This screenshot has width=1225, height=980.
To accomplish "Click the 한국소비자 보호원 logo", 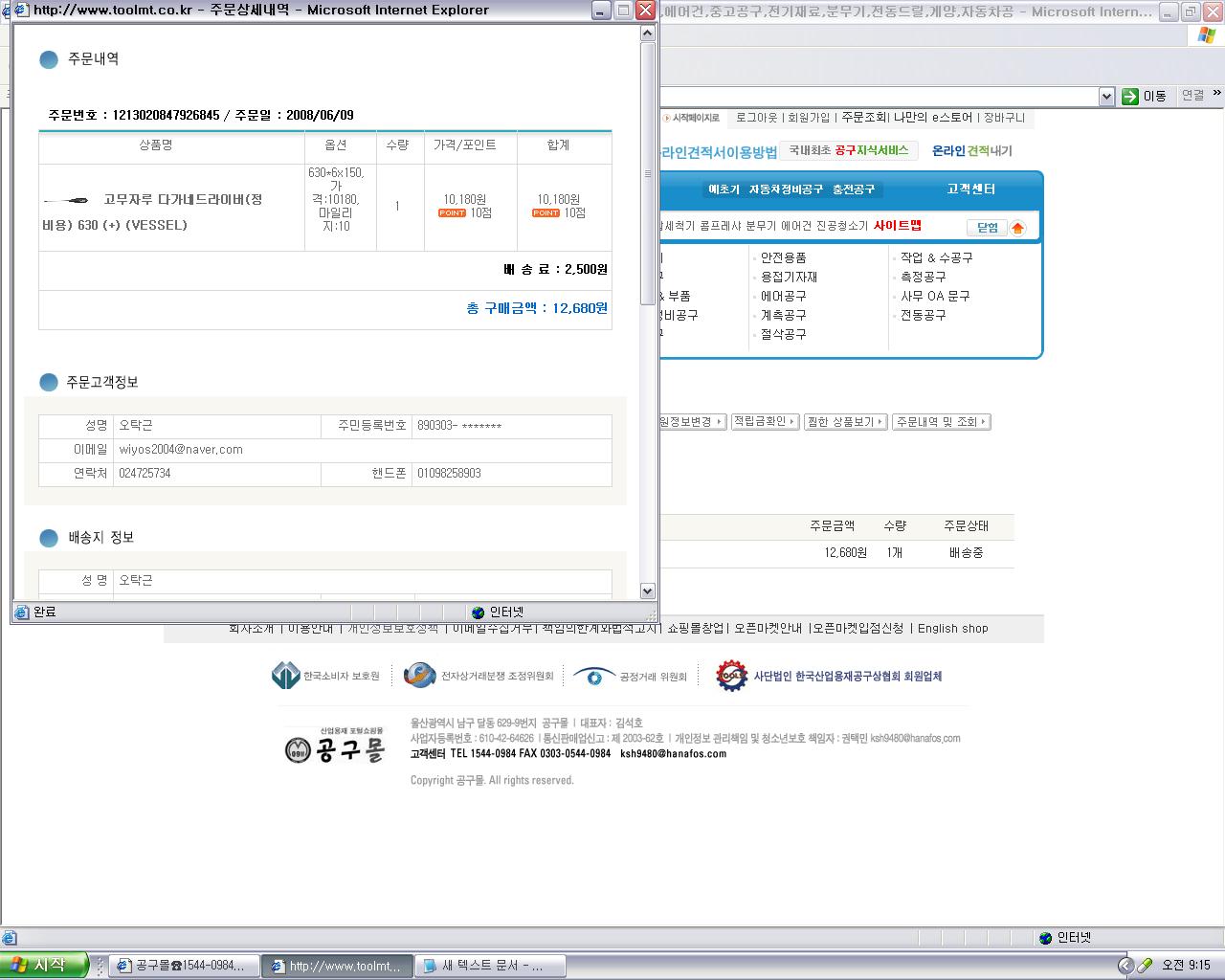I will [286, 676].
